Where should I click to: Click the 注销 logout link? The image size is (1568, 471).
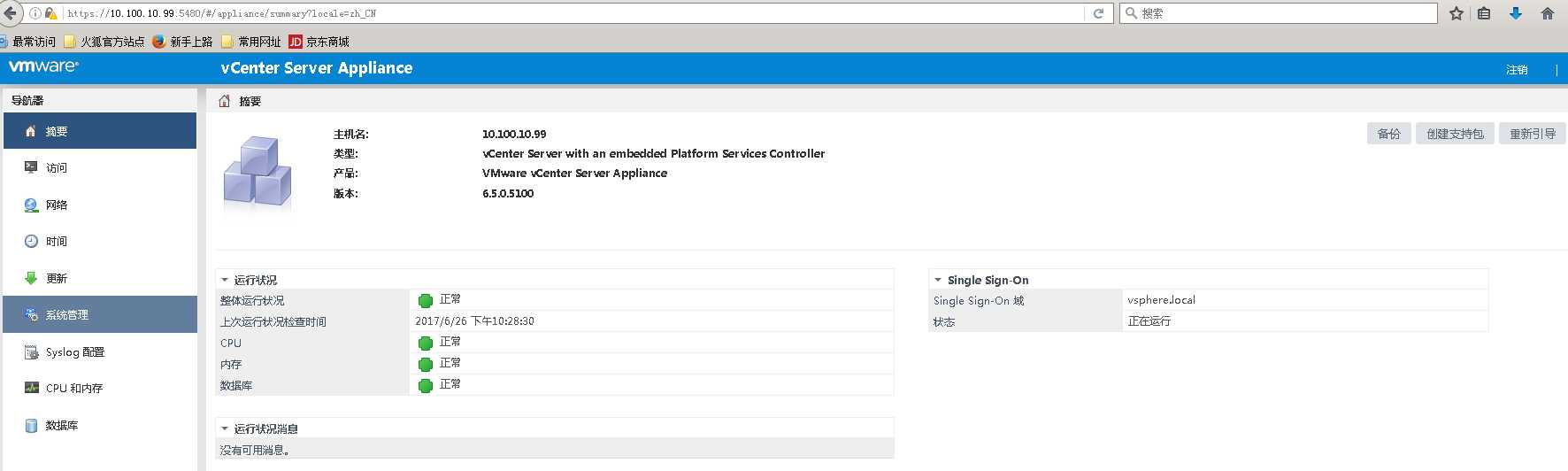pos(1517,69)
